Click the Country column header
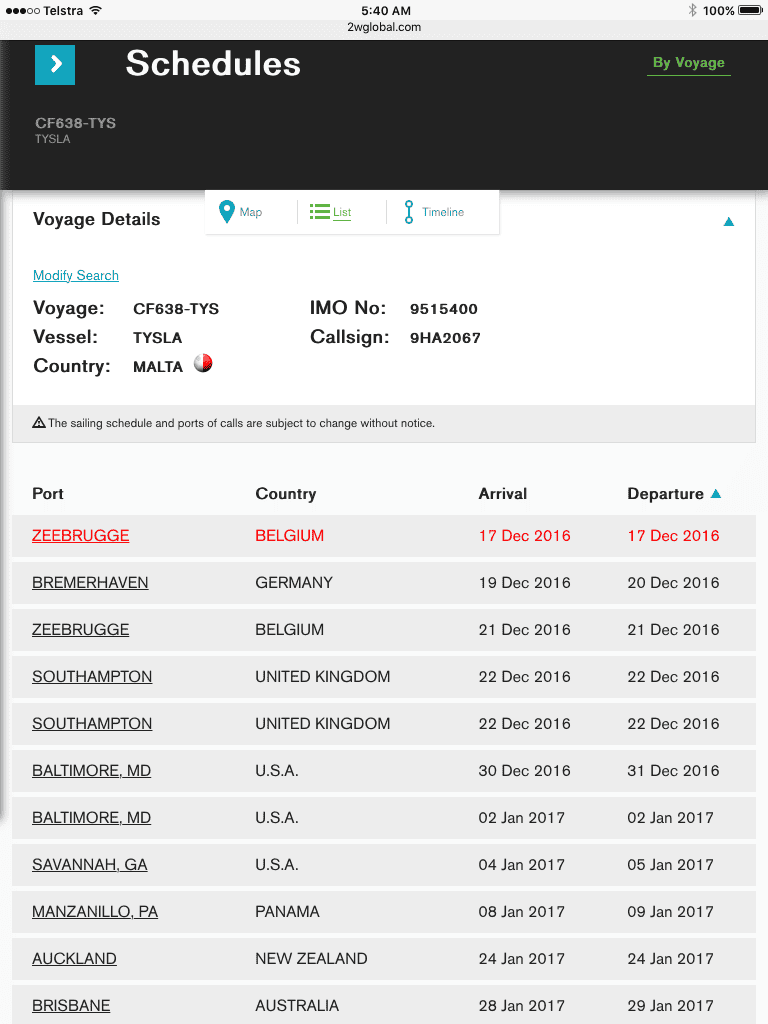This screenshot has height=1024, width=768. pyautogui.click(x=285, y=494)
